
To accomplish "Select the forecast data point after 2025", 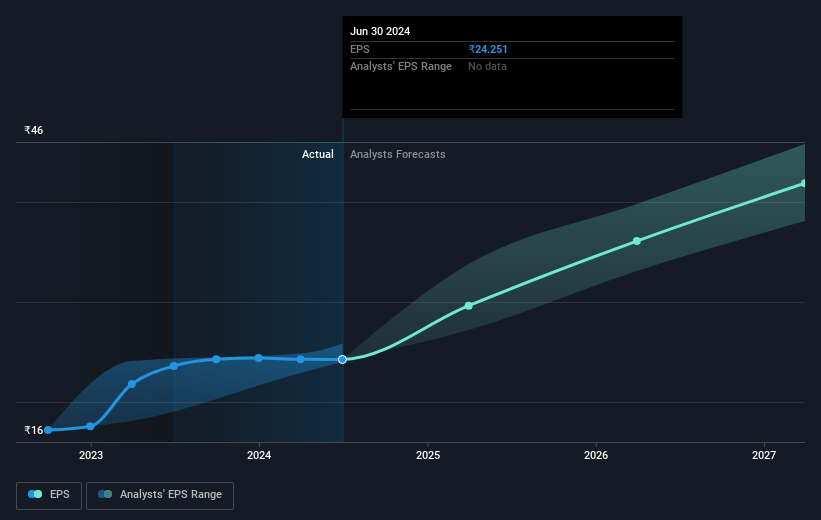I will pyautogui.click(x=469, y=306).
